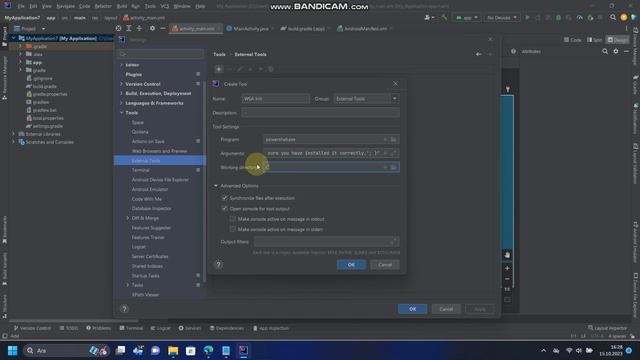Click the Output filters input field
640x360 pixels.
pos(327,242)
